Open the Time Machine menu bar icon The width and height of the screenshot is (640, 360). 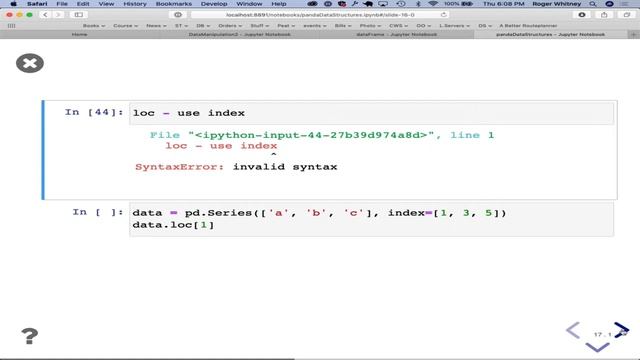pyautogui.click(x=401, y=4)
